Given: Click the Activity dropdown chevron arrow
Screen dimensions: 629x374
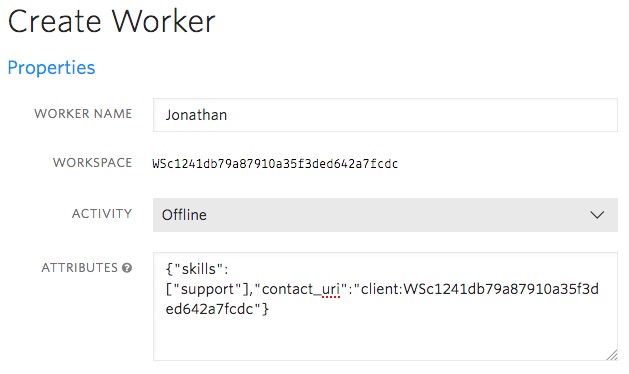Looking at the screenshot, I should pyautogui.click(x=597, y=215).
